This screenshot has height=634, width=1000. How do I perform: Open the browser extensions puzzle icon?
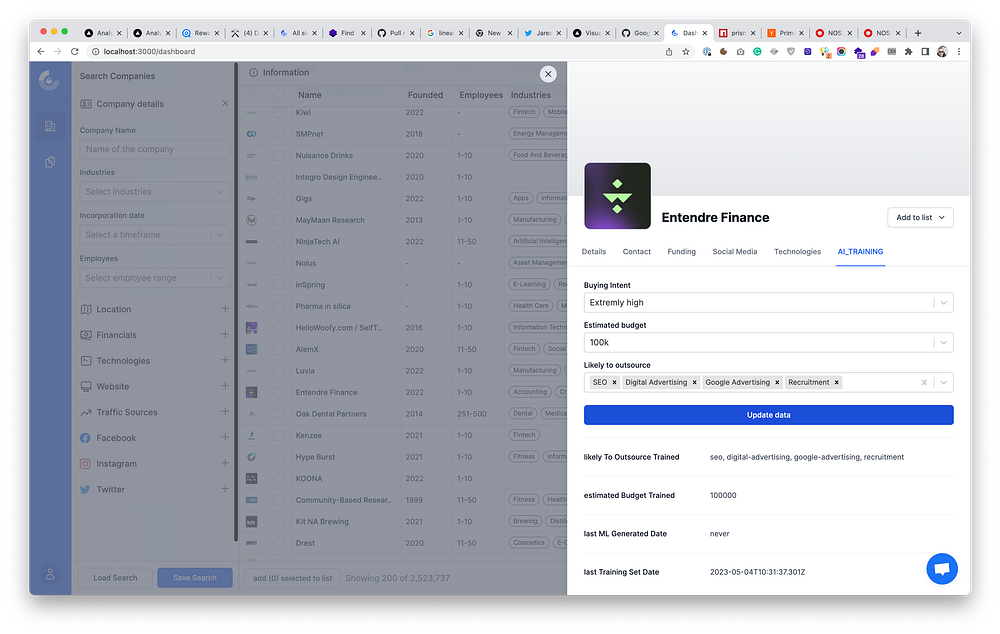(x=908, y=52)
